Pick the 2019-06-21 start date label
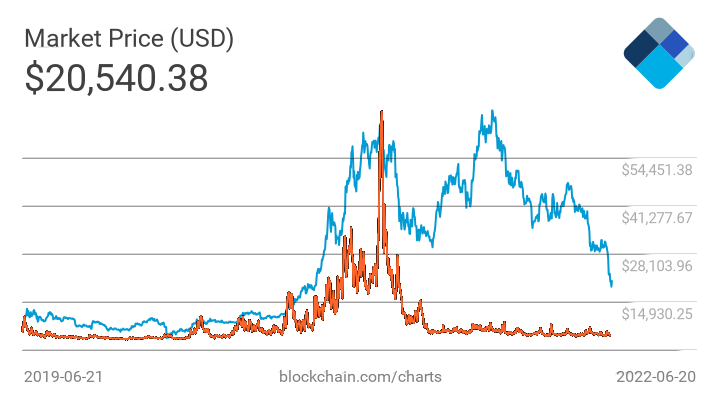 (x=63, y=377)
